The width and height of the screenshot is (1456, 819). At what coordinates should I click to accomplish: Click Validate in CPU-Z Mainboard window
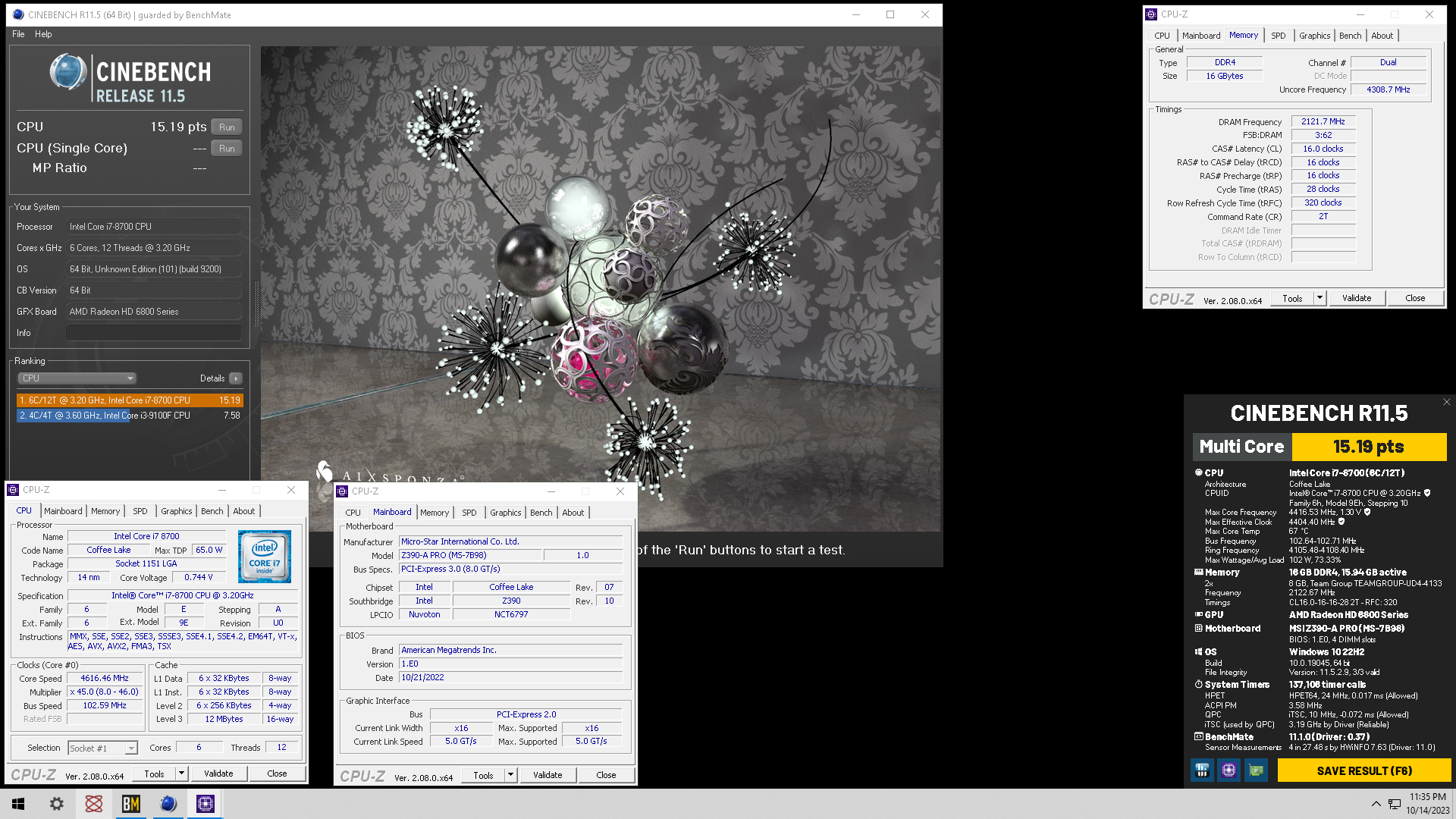coord(547,775)
